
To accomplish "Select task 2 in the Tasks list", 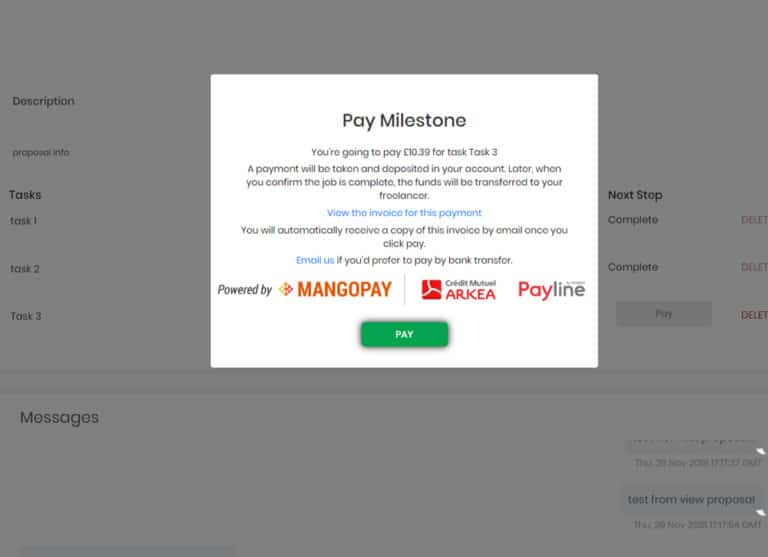I will 25,268.
